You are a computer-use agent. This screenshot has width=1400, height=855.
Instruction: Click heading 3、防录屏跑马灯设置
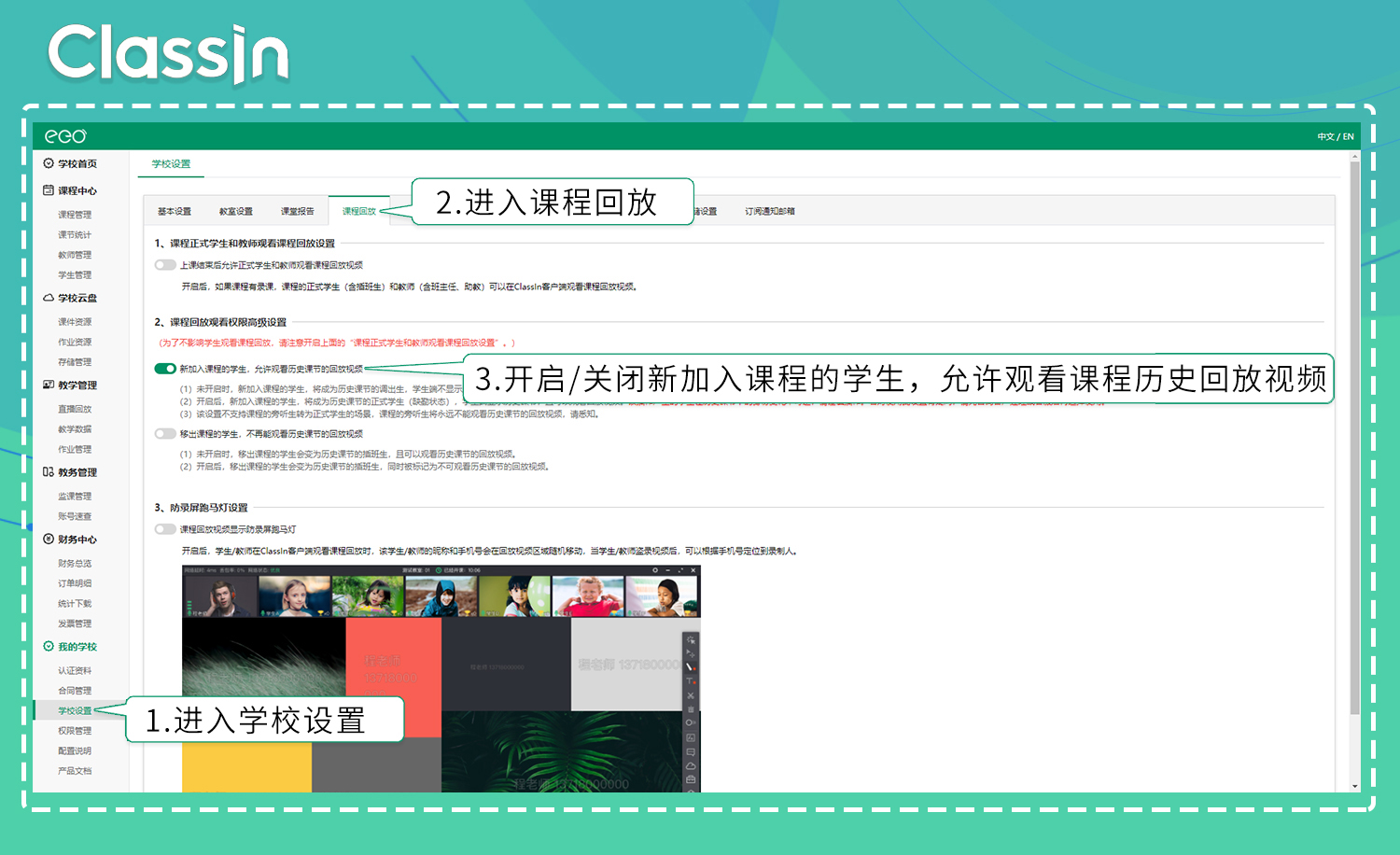[x=201, y=508]
